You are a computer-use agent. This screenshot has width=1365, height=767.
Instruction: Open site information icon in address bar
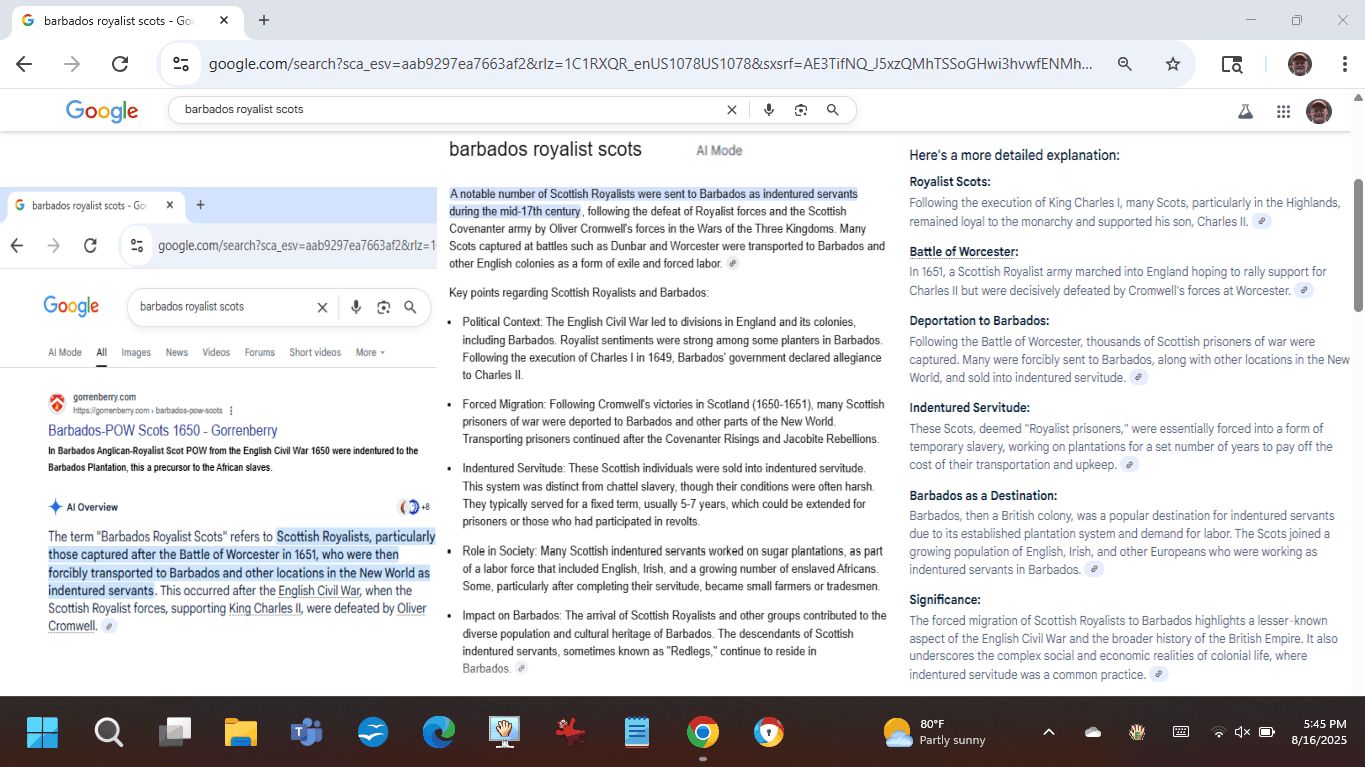181,64
